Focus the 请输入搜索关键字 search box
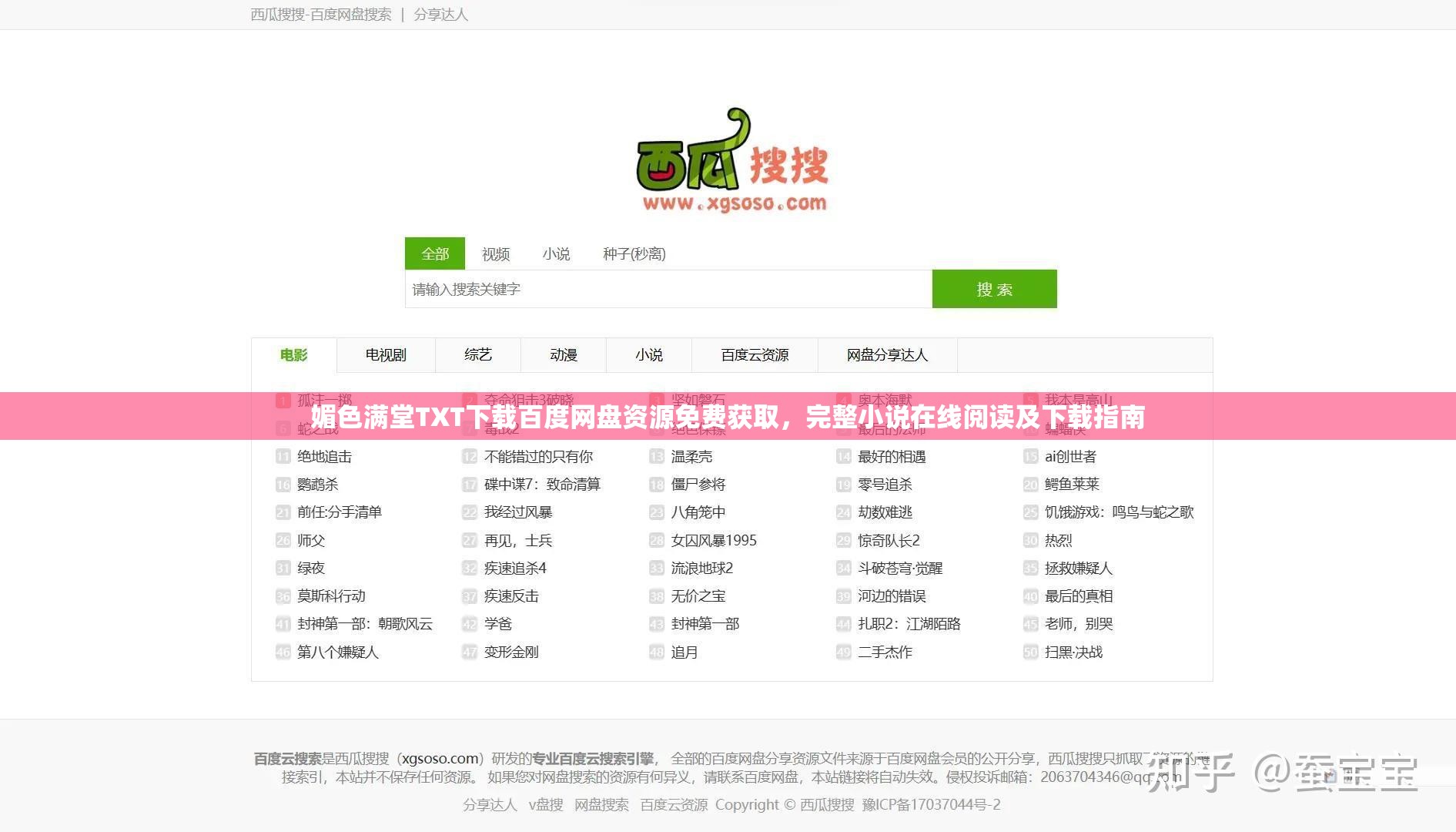 (668, 289)
